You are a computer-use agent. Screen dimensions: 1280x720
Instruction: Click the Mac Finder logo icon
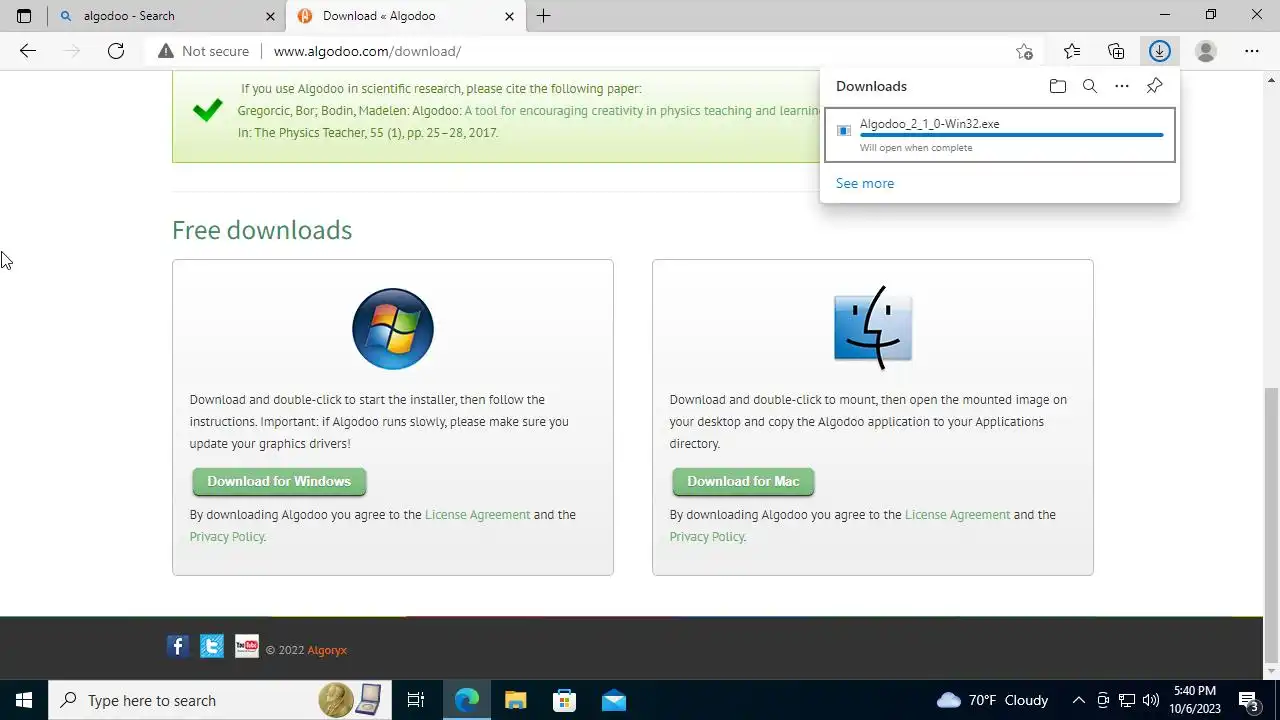873,327
